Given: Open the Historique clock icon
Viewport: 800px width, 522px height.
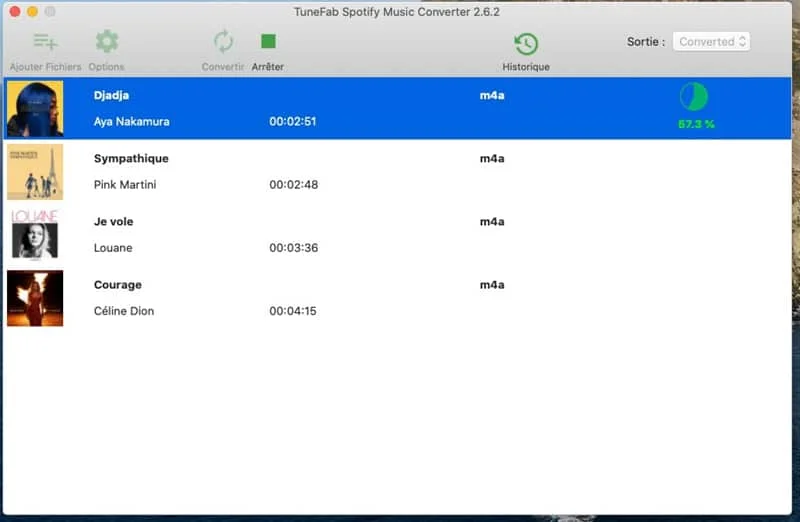Looking at the screenshot, I should (526, 44).
